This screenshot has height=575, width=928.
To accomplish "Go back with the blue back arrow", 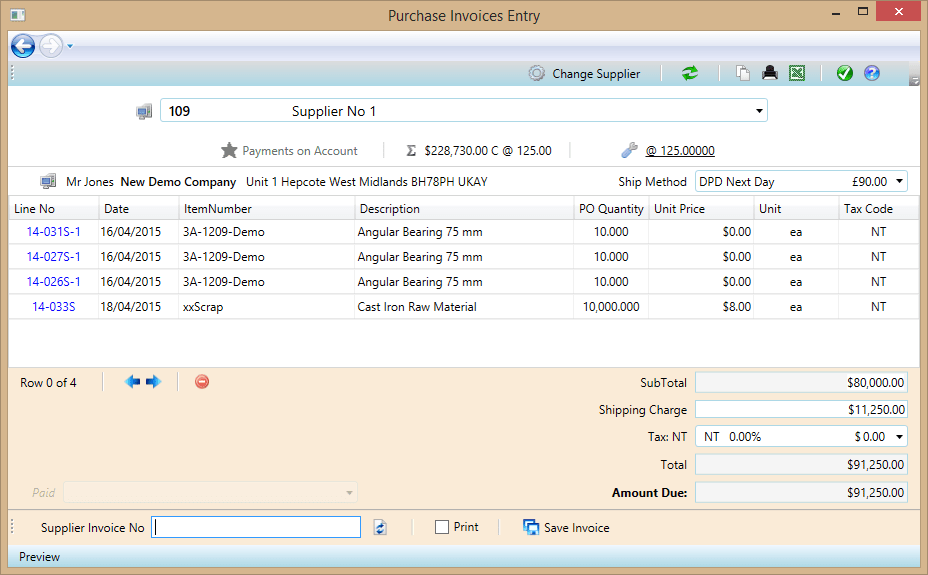I will click(23, 46).
